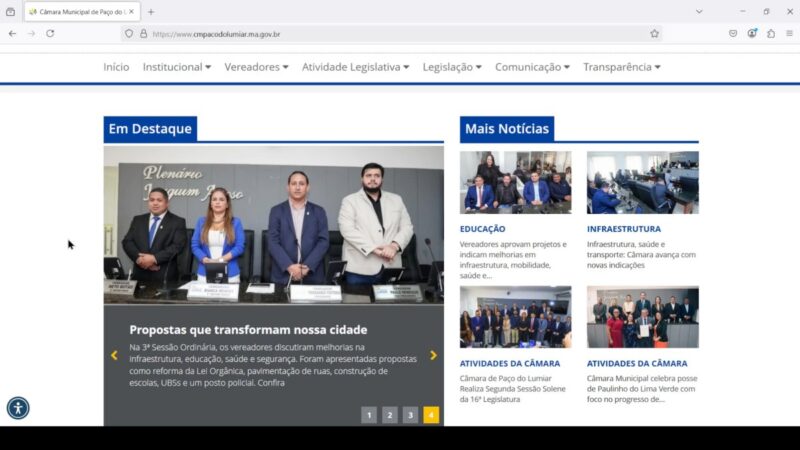This screenshot has height=450, width=800.
Task: Open the browser hamburger menu
Action: tap(789, 34)
